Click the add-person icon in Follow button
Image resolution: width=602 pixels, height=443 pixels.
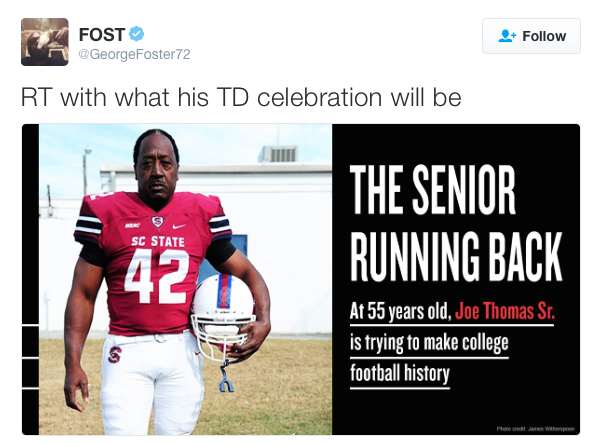(506, 36)
